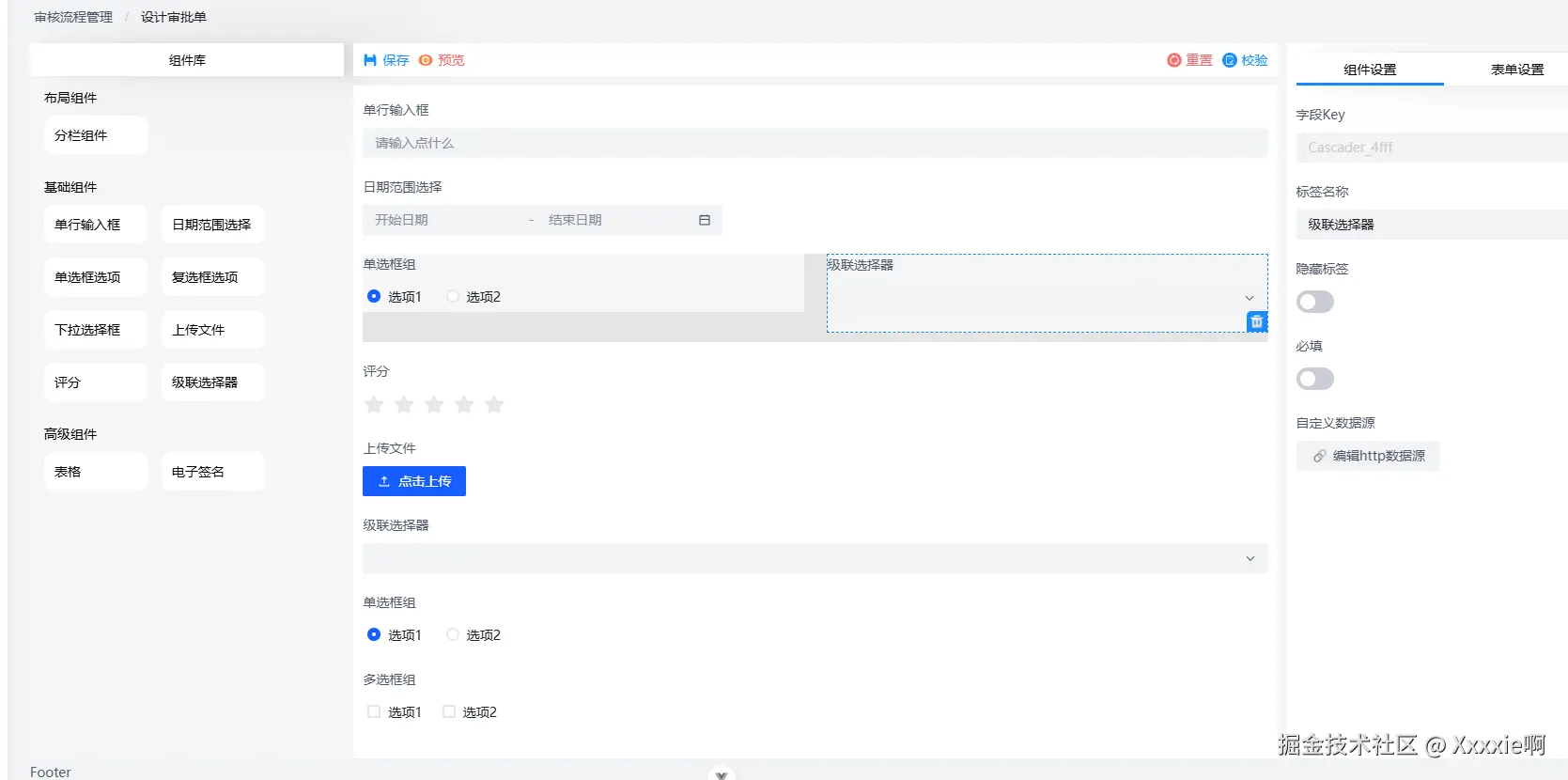Click the reset circle icon
Screen dimensions: 1568x780
[1174, 60]
